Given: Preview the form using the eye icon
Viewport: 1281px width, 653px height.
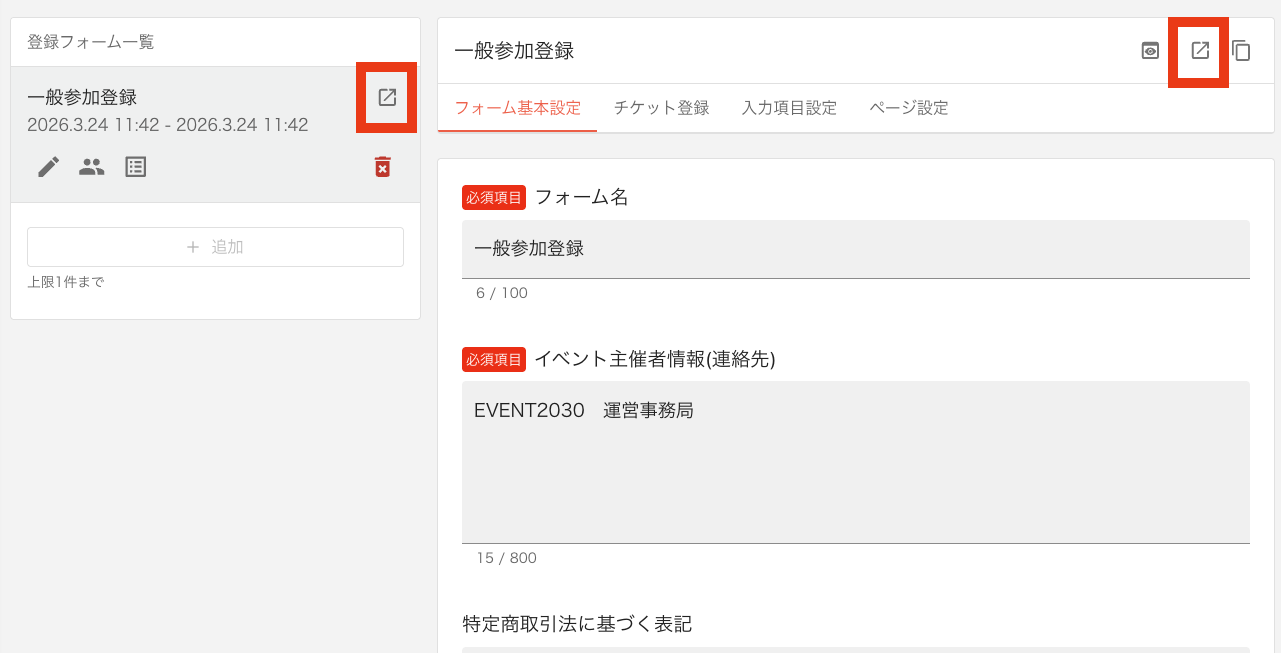Looking at the screenshot, I should click(x=1149, y=50).
